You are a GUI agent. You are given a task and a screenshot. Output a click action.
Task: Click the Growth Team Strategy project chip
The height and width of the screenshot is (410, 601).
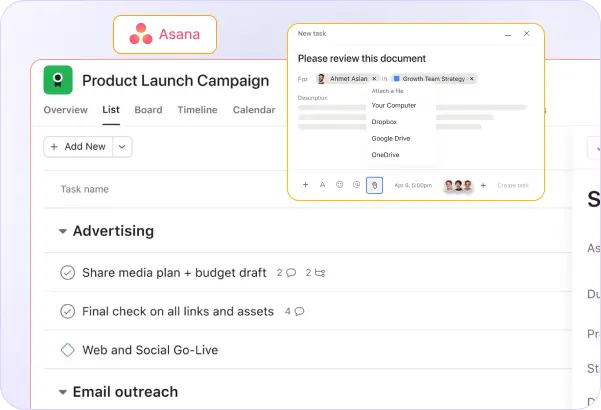click(x=434, y=79)
